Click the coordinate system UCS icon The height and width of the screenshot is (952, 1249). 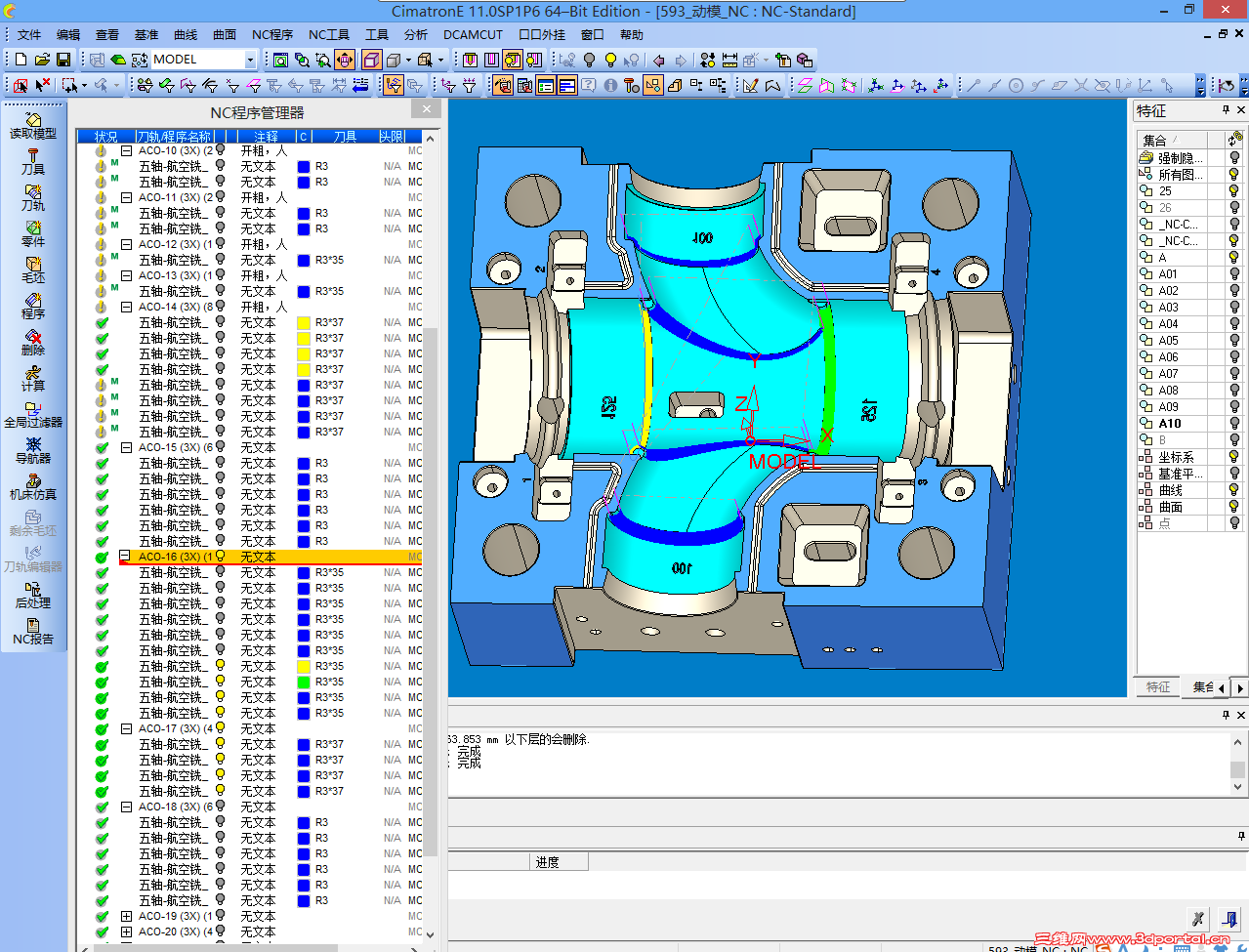(876, 86)
